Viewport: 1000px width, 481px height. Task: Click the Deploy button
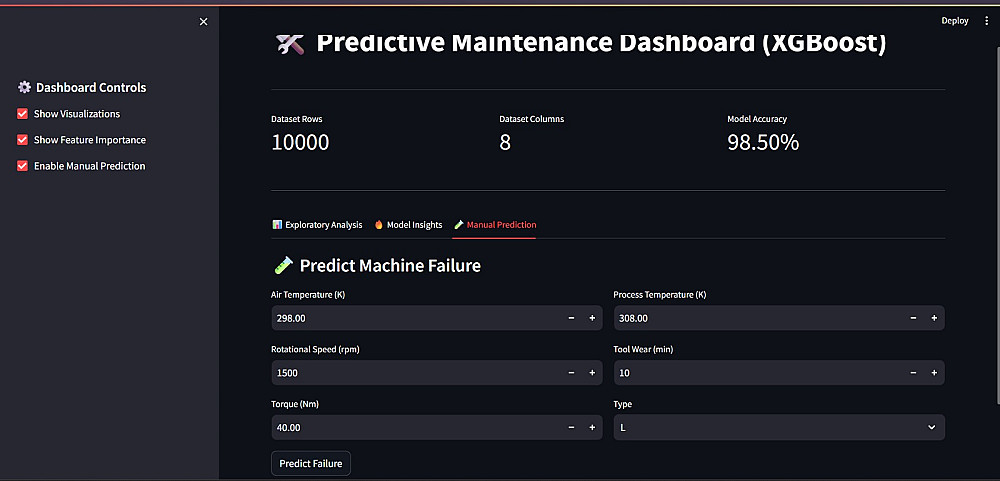[955, 20]
